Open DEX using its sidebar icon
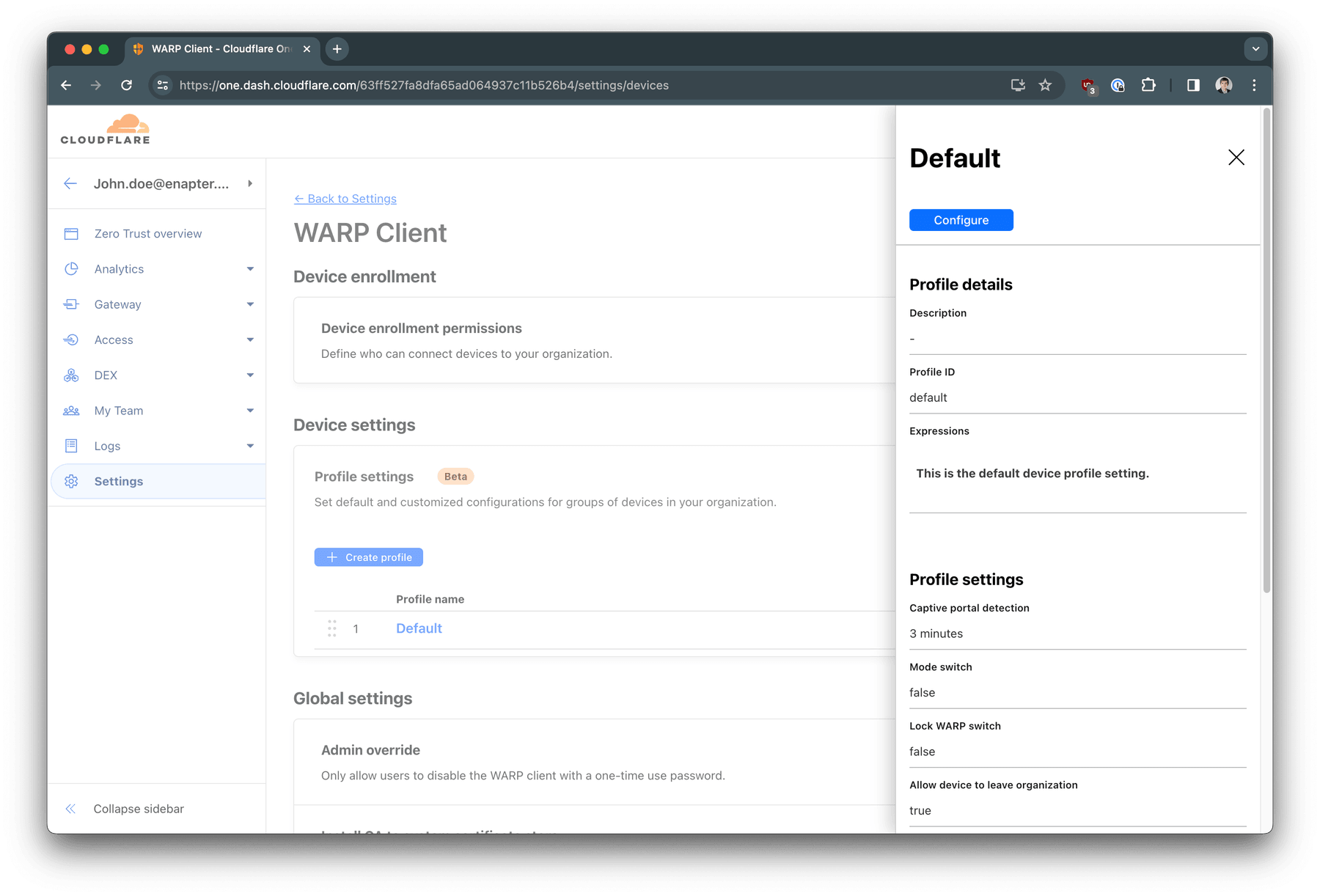Viewport: 1320px width, 896px height. click(71, 375)
